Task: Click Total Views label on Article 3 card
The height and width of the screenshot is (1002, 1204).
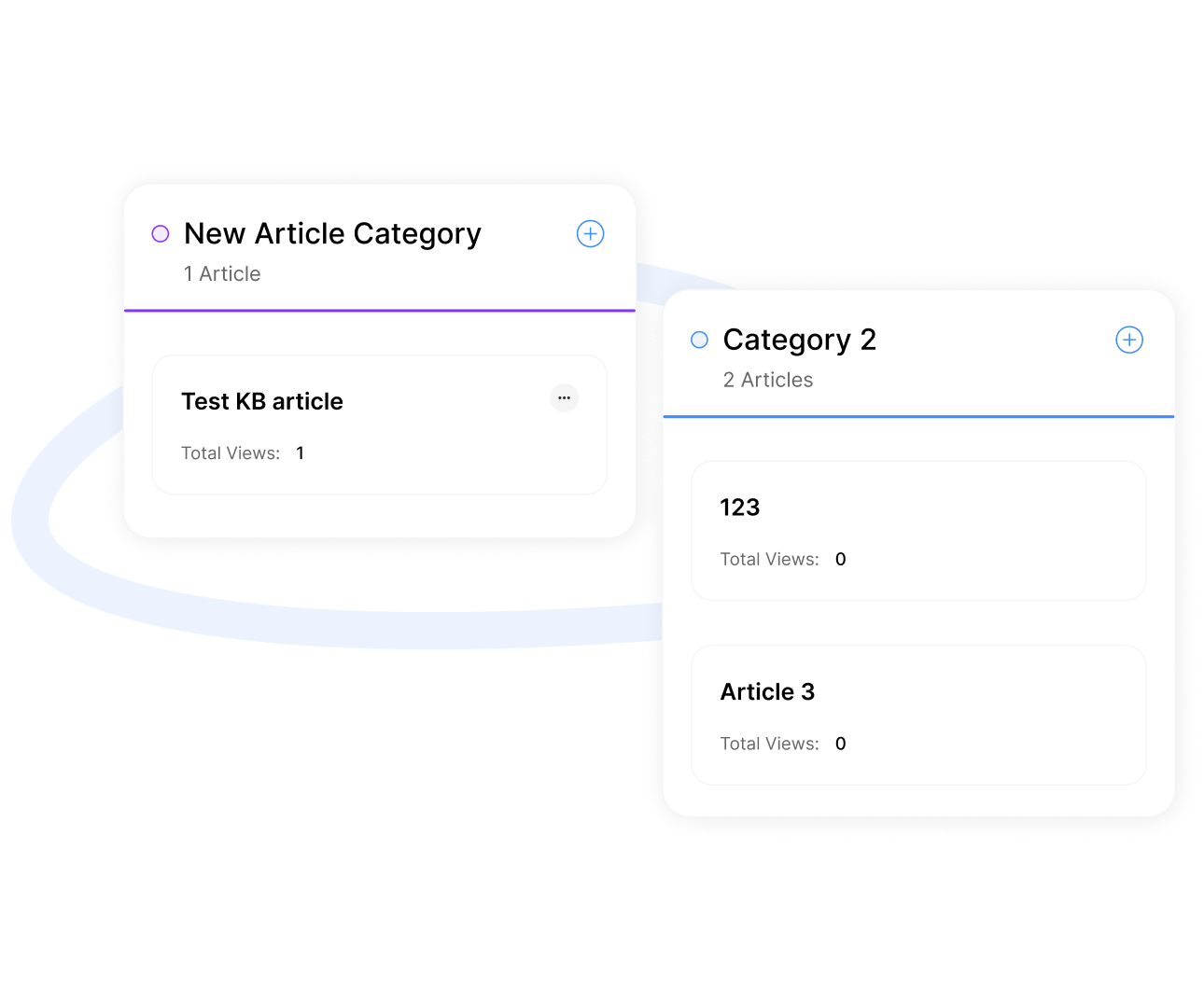Action: [769, 744]
